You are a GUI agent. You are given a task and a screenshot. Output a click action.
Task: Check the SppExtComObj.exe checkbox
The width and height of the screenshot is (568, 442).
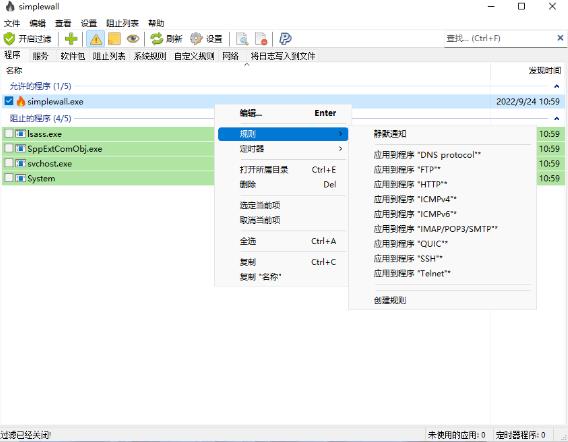(x=9, y=148)
